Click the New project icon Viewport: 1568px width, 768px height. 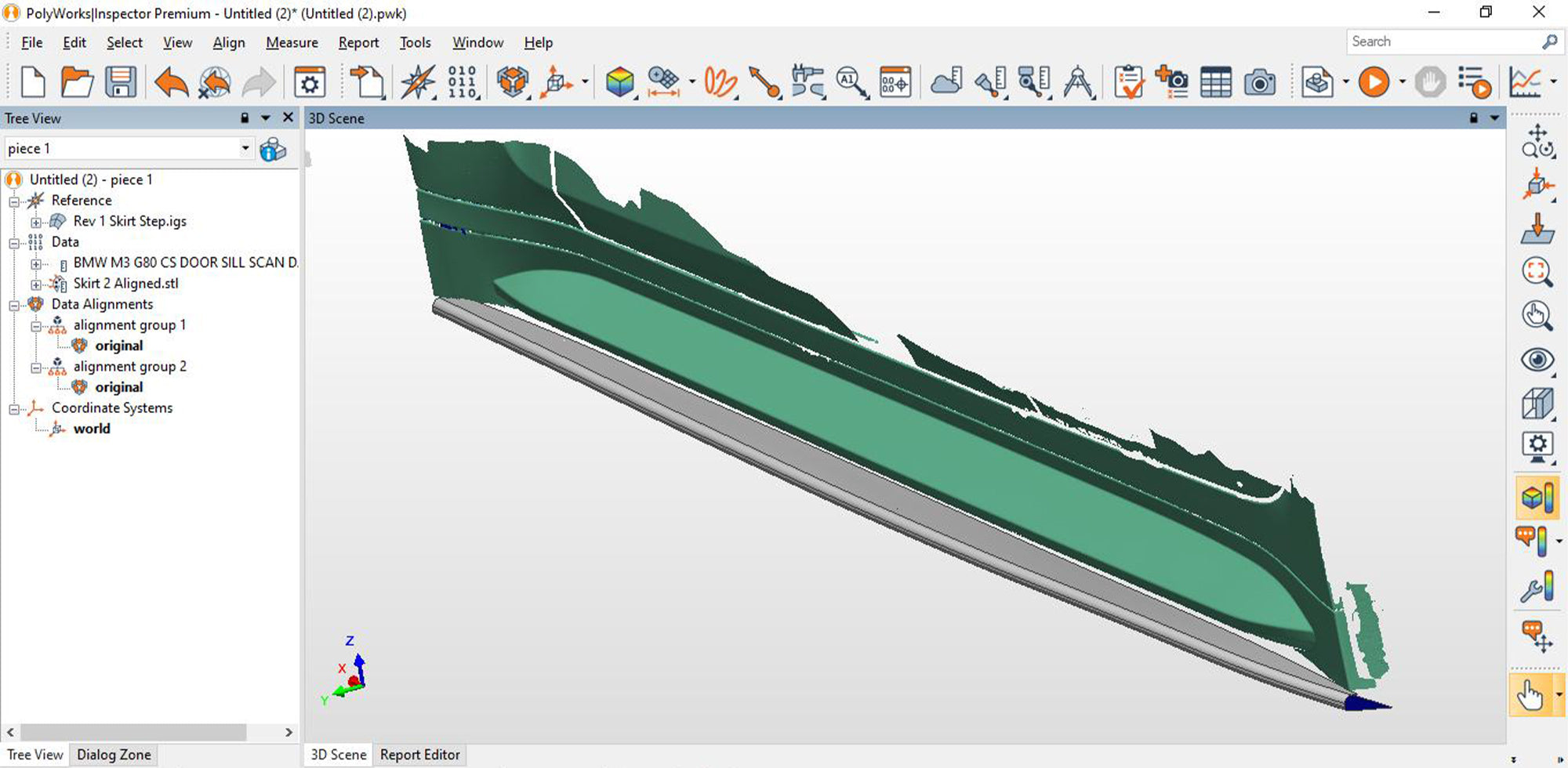(33, 82)
